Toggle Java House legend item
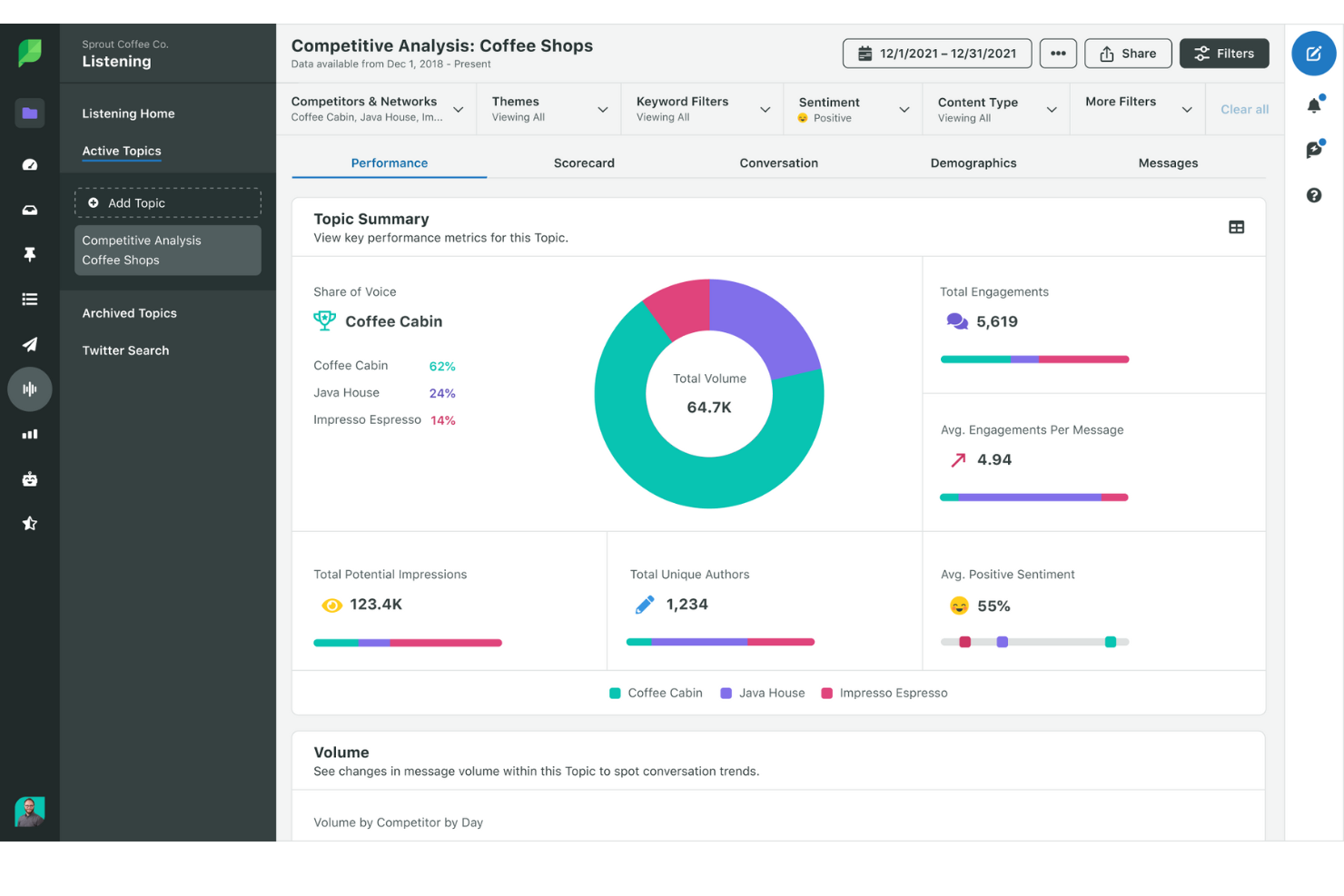 point(763,693)
